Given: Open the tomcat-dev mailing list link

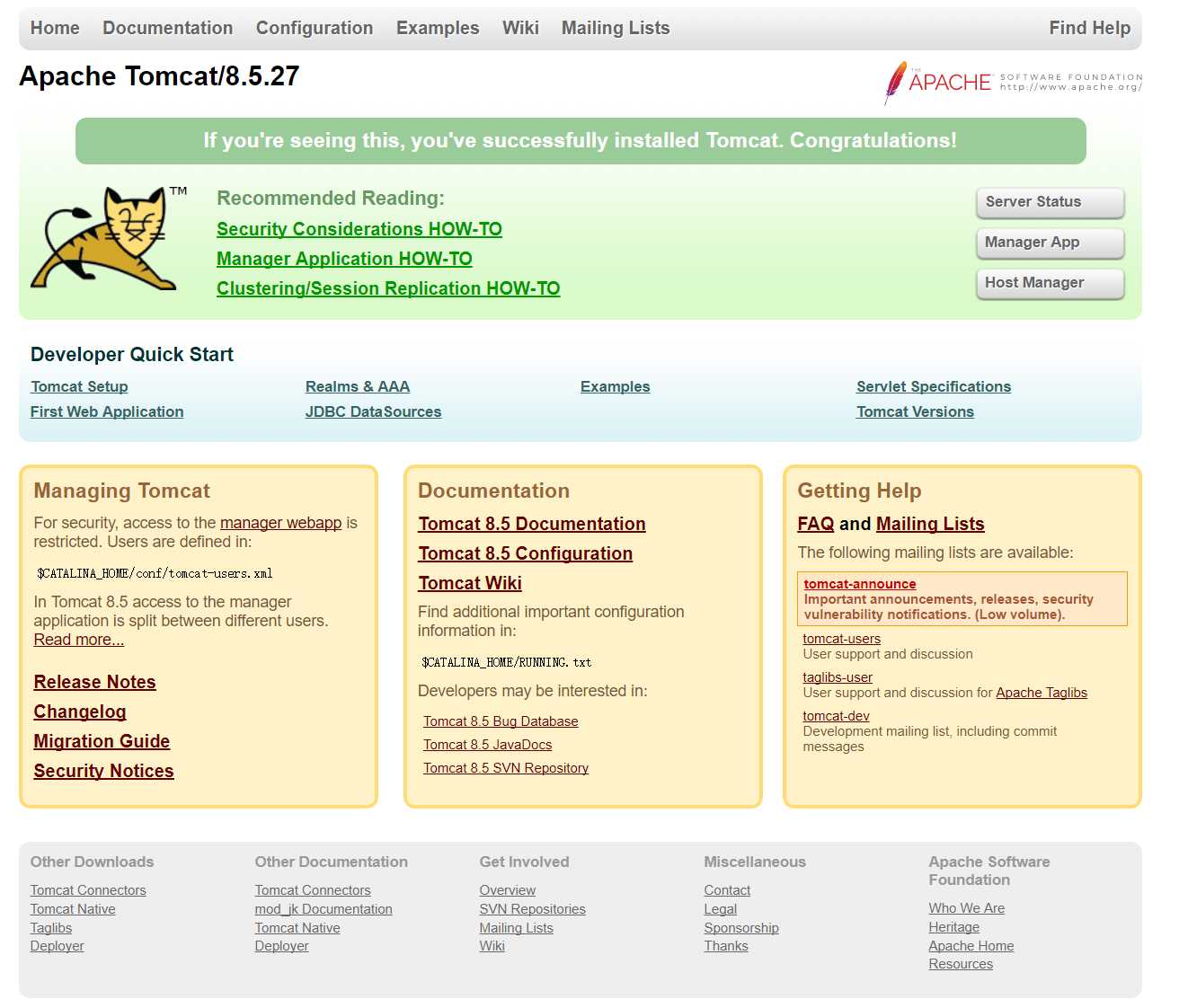Looking at the screenshot, I should (x=837, y=716).
